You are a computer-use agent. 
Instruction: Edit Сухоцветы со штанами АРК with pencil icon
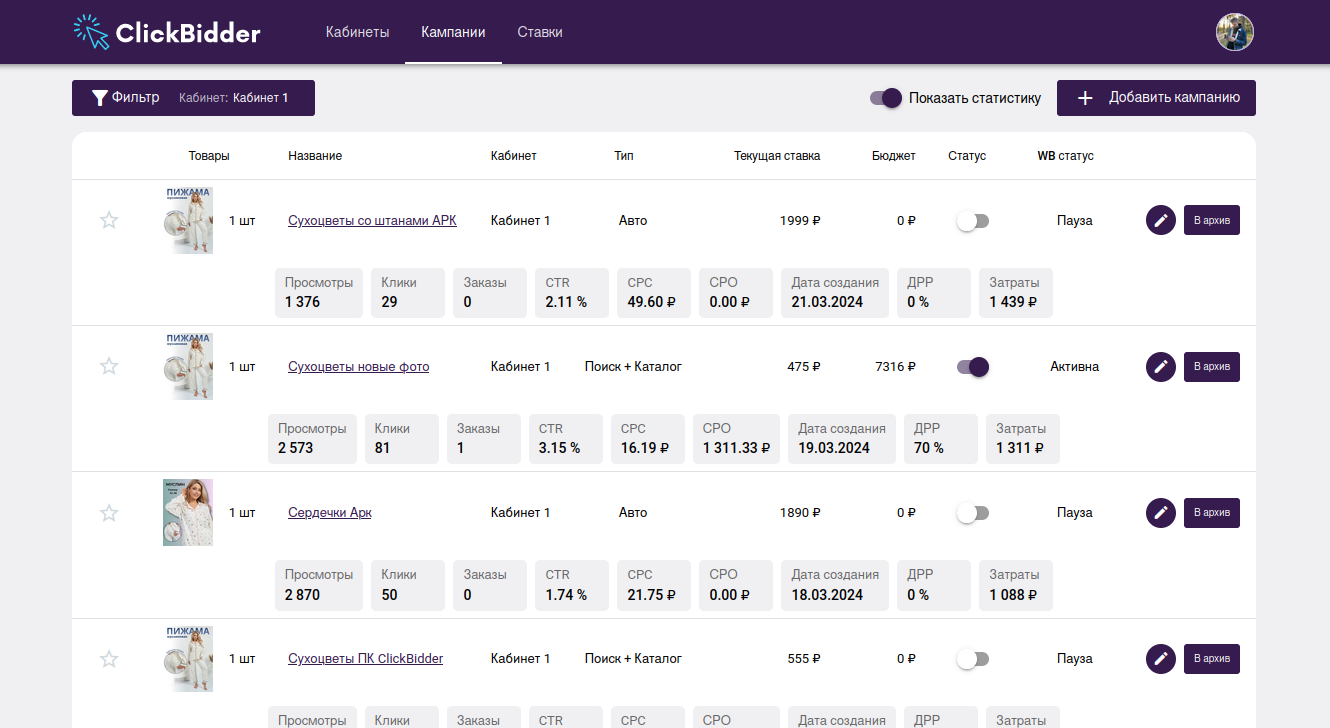[x=1160, y=221]
